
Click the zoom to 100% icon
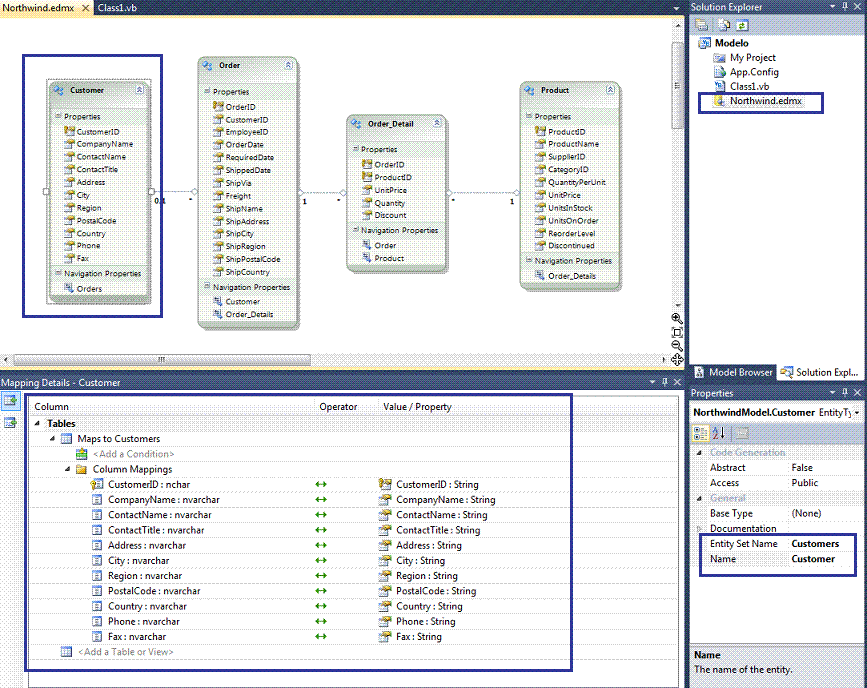pos(677,332)
